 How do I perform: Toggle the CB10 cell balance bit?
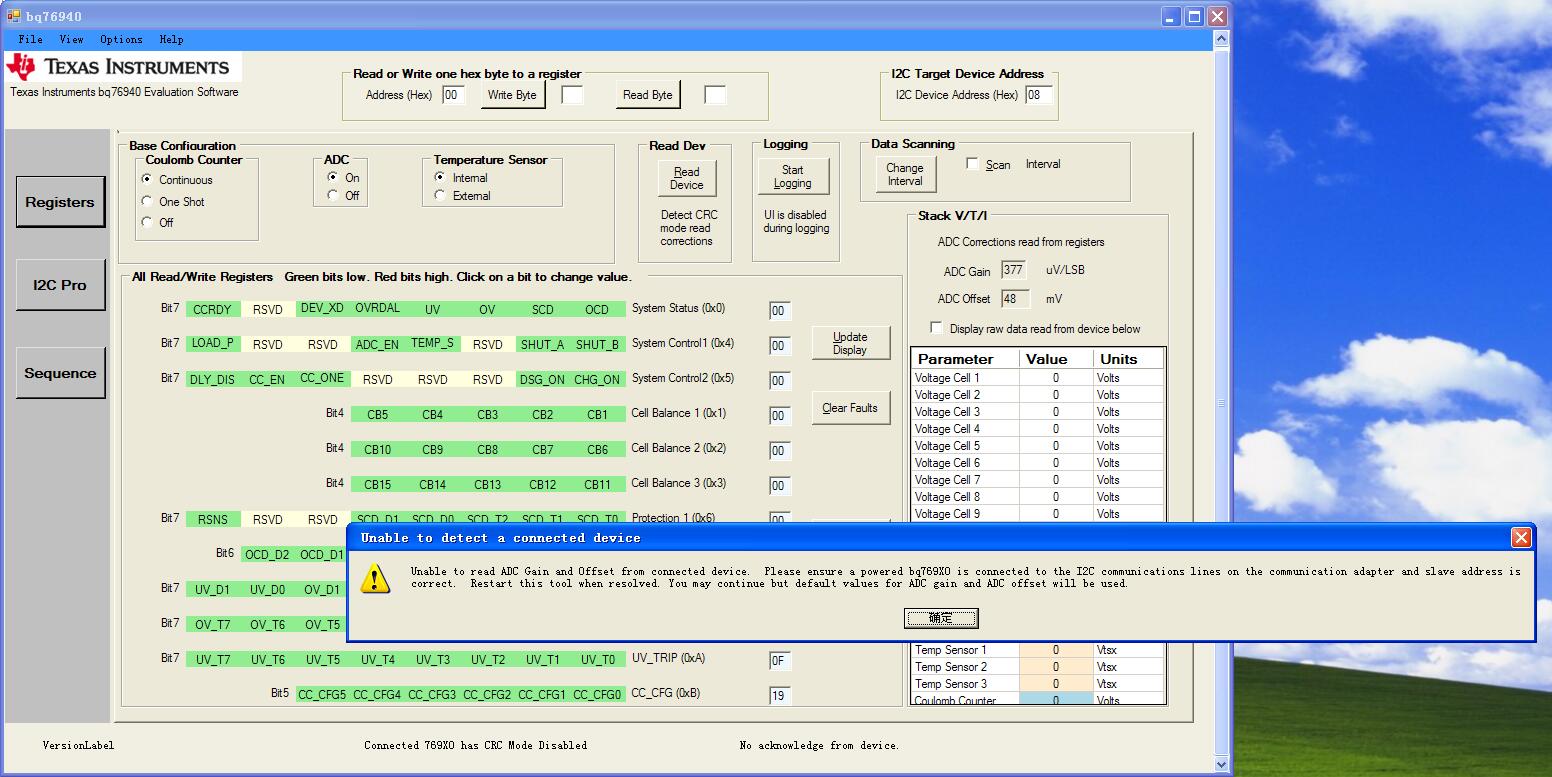pos(377,449)
